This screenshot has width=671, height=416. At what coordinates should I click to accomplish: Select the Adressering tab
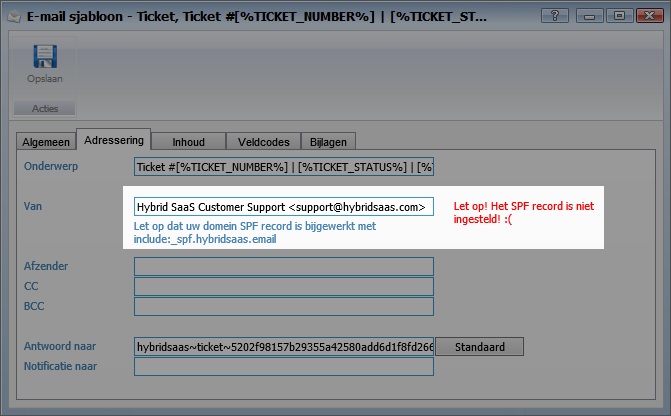[115, 140]
